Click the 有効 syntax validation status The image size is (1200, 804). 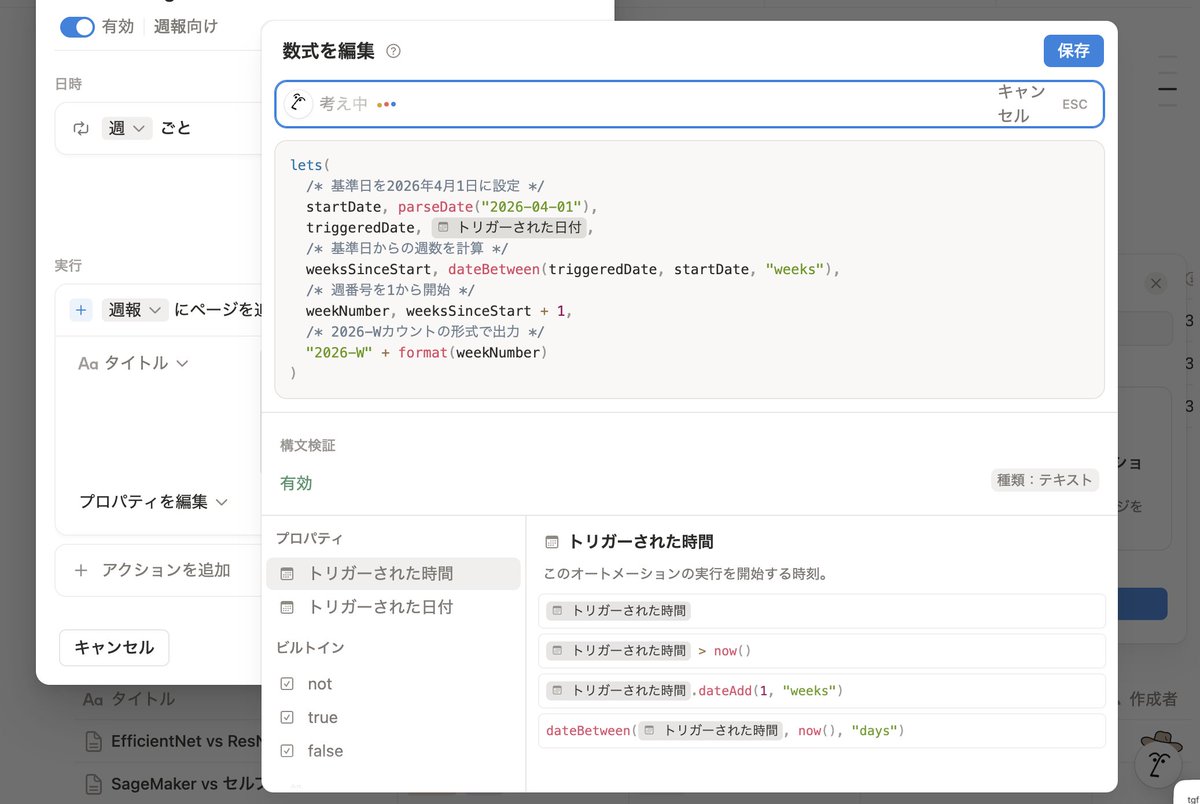296,483
